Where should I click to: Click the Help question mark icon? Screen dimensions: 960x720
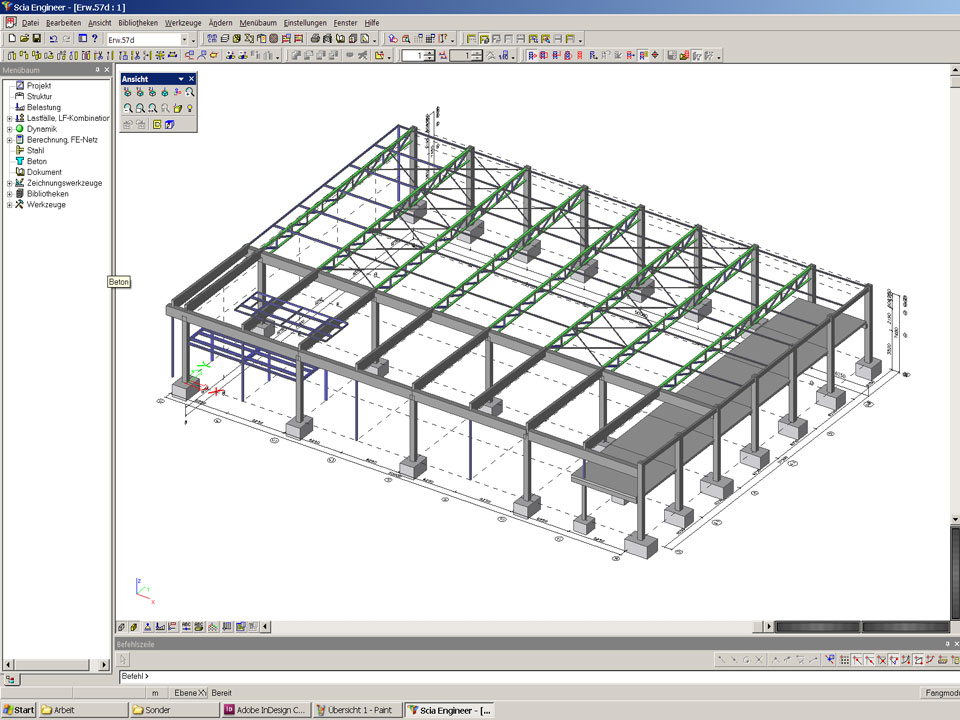pyautogui.click(x=95, y=39)
